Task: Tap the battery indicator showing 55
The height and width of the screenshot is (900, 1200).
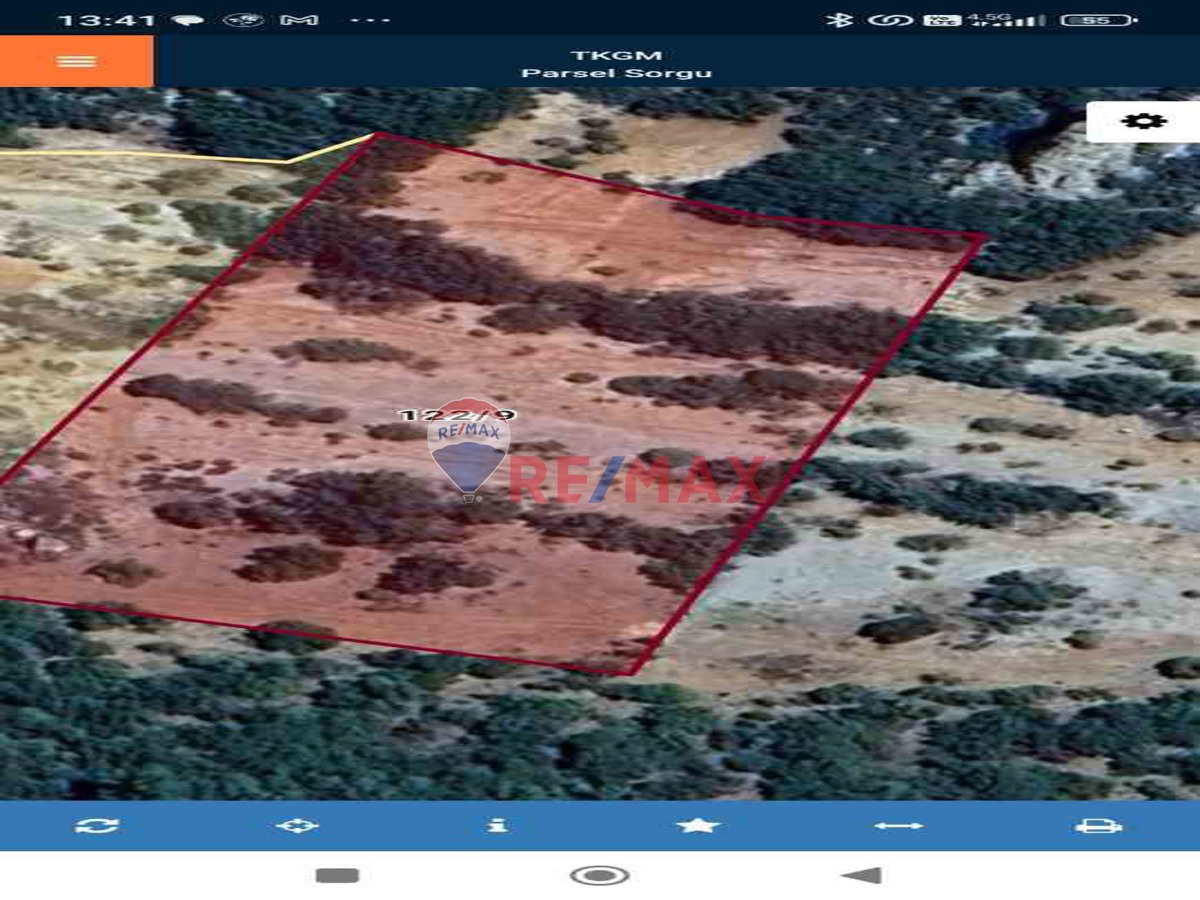Action: (x=1098, y=20)
